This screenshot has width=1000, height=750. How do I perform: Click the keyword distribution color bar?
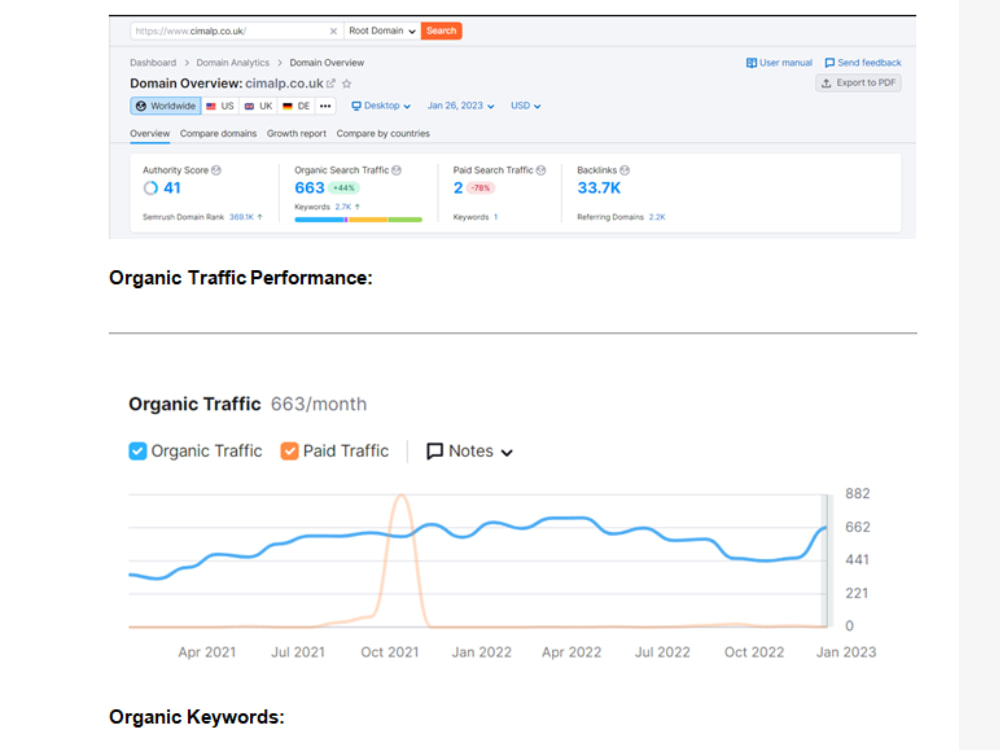(358, 219)
